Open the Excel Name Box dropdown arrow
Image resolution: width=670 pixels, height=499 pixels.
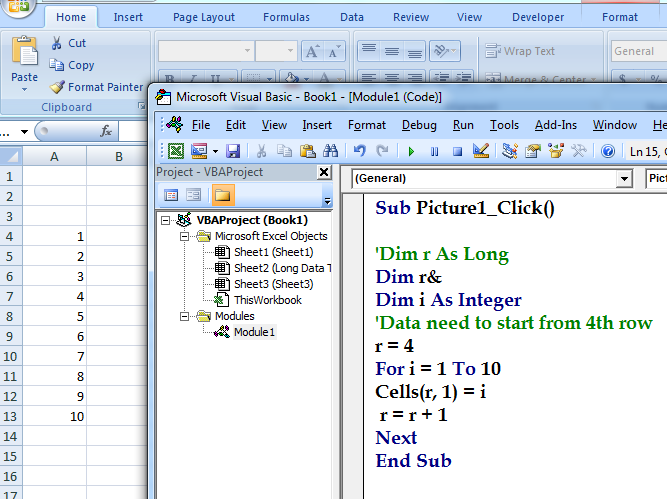point(24,132)
